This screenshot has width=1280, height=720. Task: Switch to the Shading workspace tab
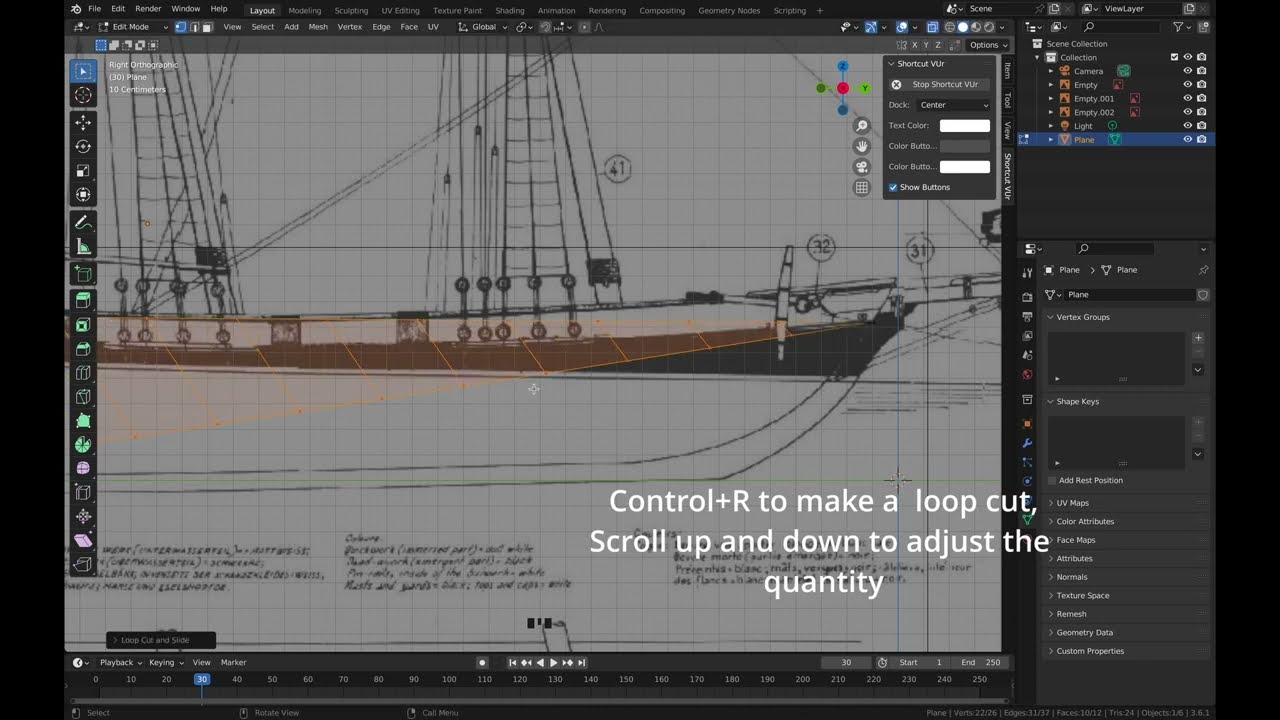pyautogui.click(x=510, y=10)
